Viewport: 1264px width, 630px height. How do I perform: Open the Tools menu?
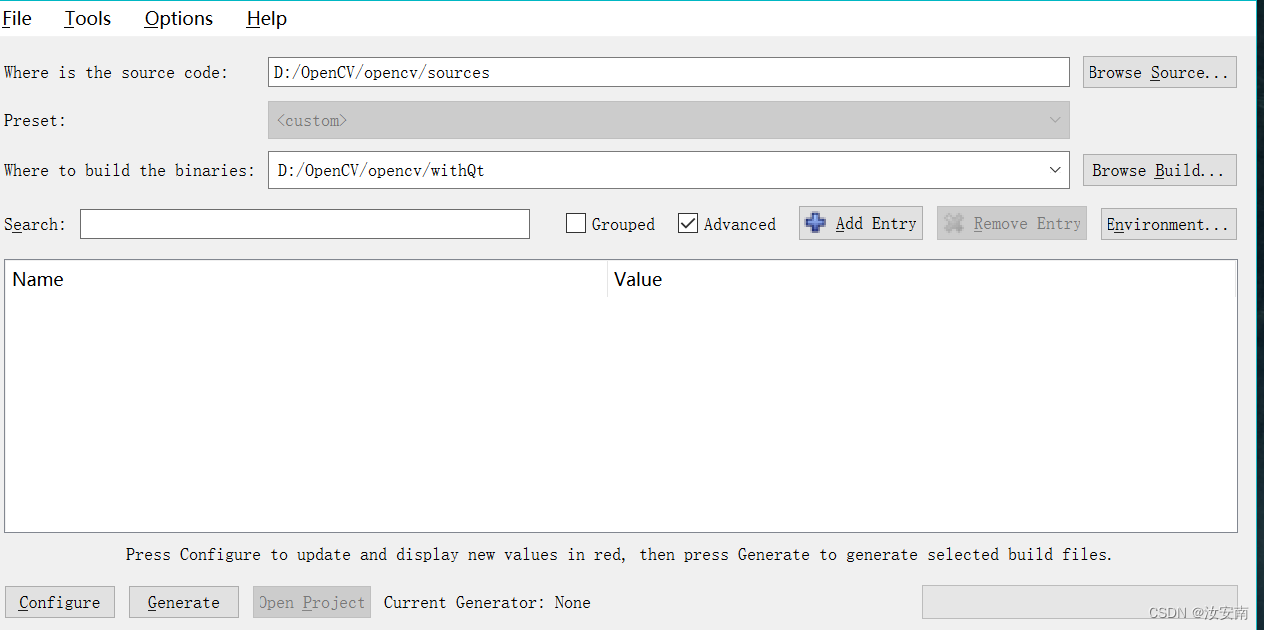(86, 18)
